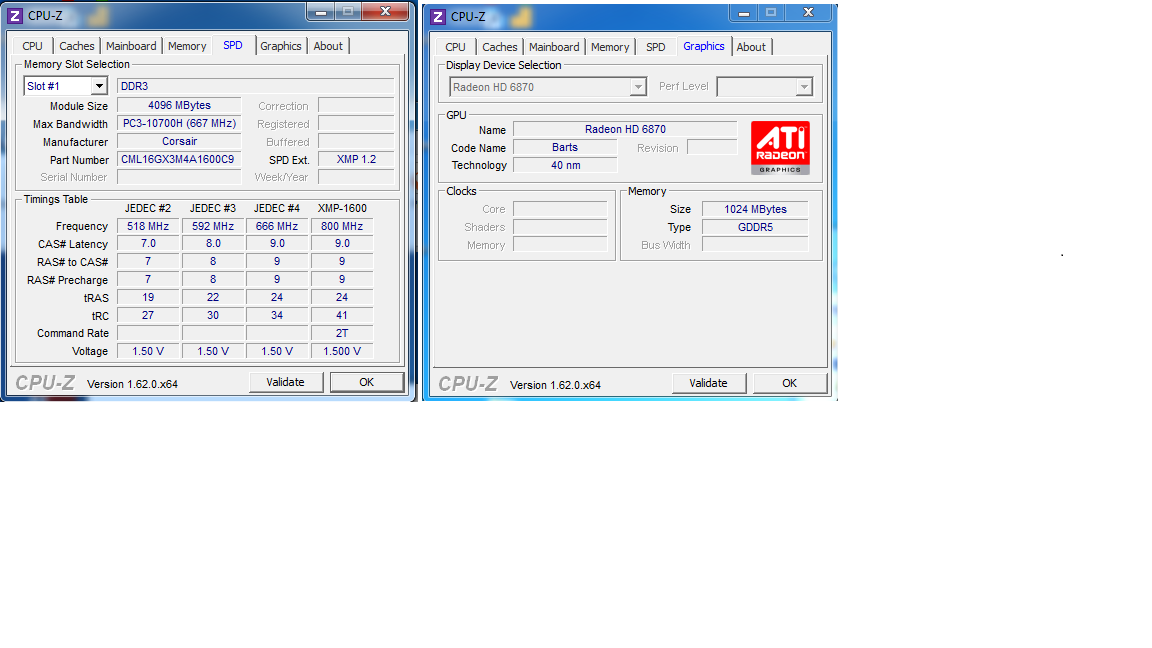1152x648 pixels.
Task: Switch to SPD tab in right window
Action: point(655,46)
